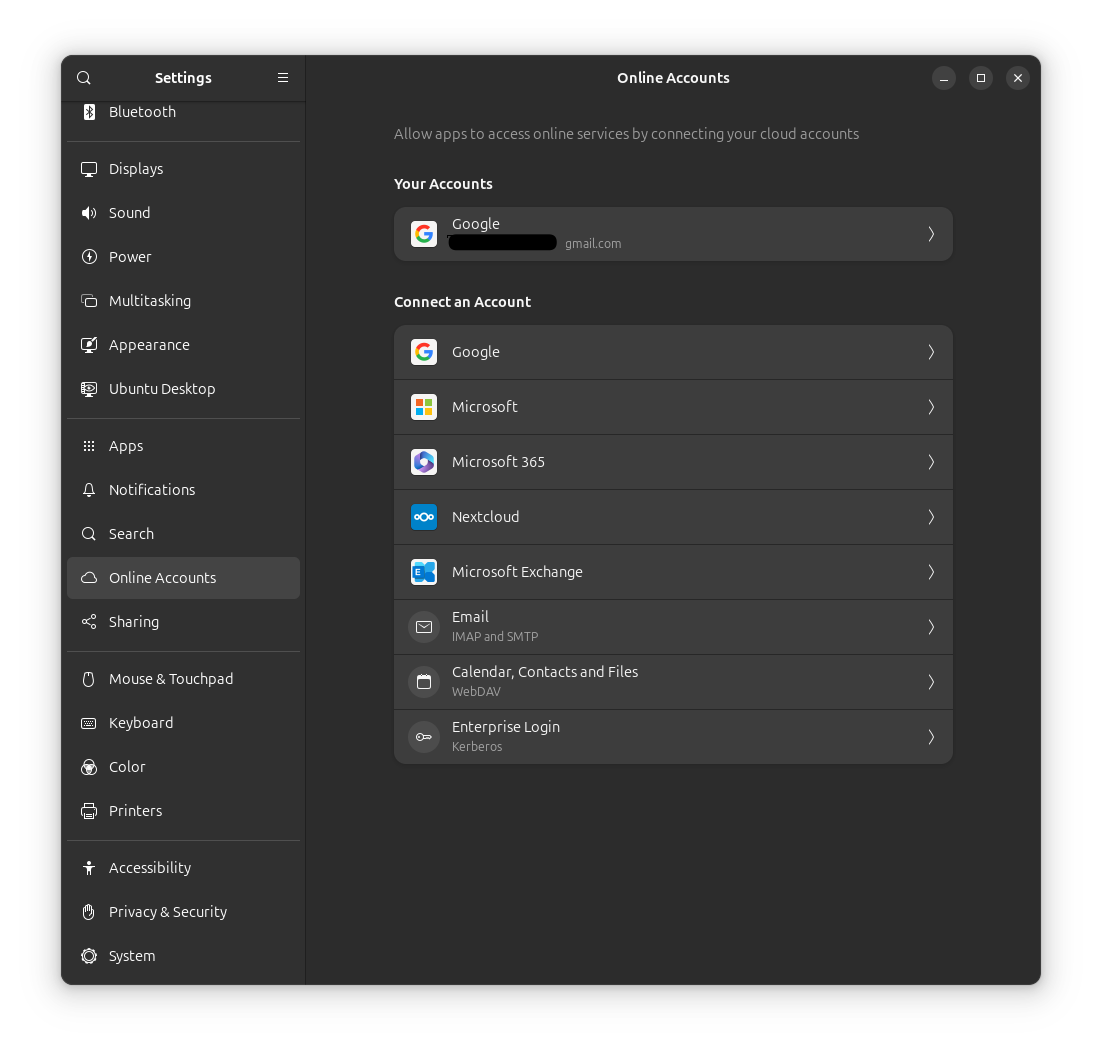1102x1052 pixels.
Task: Open the System panel
Action: pyautogui.click(x=183, y=956)
